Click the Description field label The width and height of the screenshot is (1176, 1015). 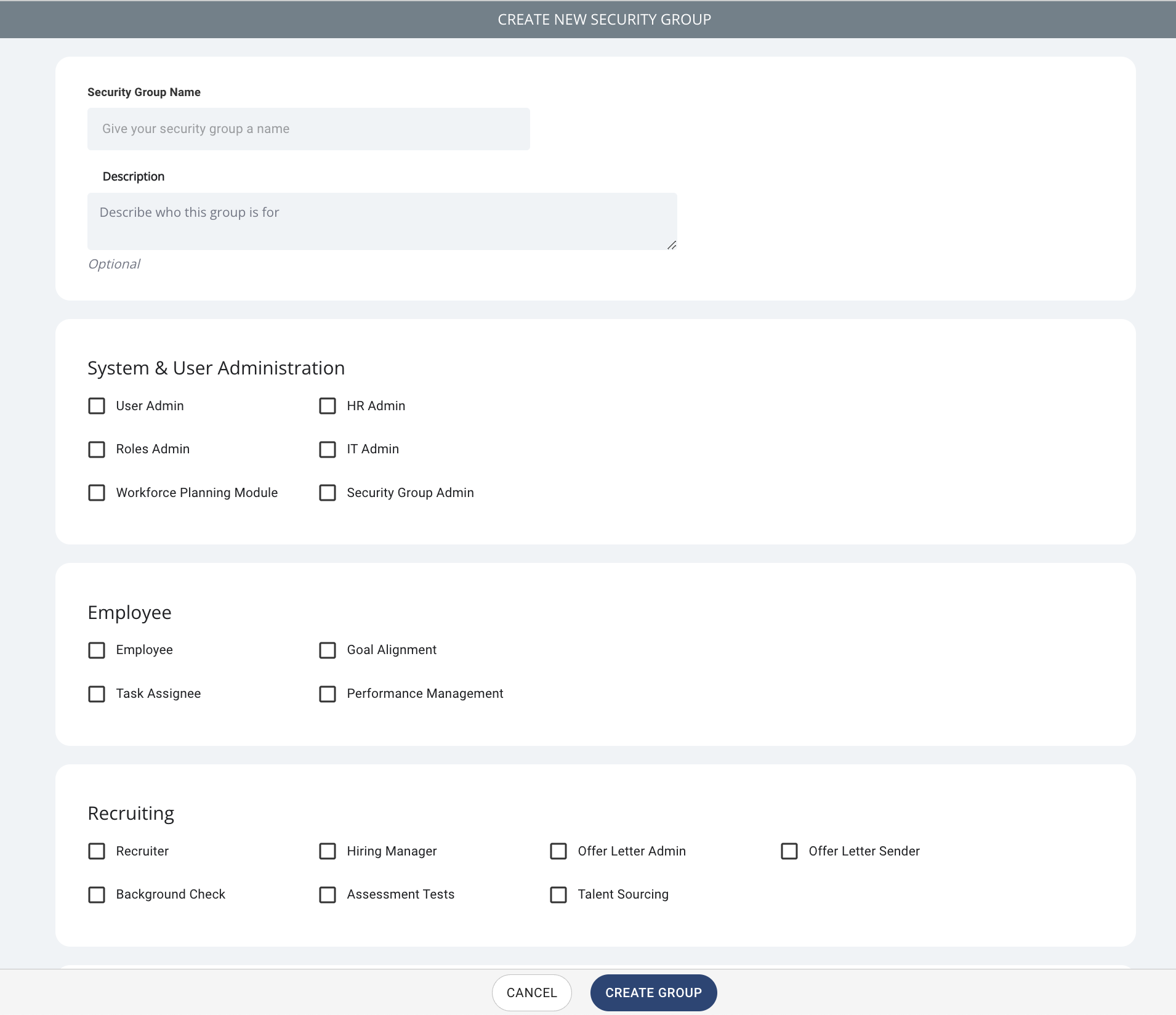134,177
